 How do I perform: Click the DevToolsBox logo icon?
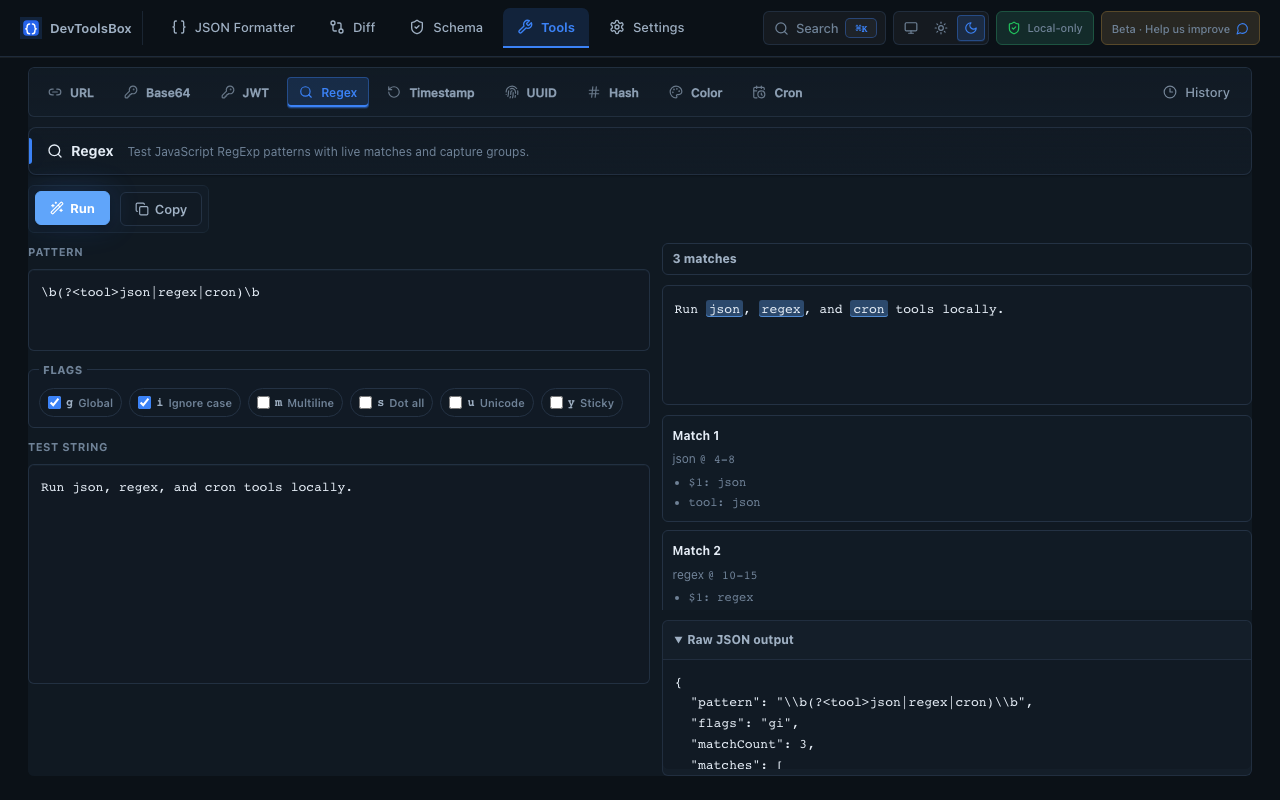(31, 28)
